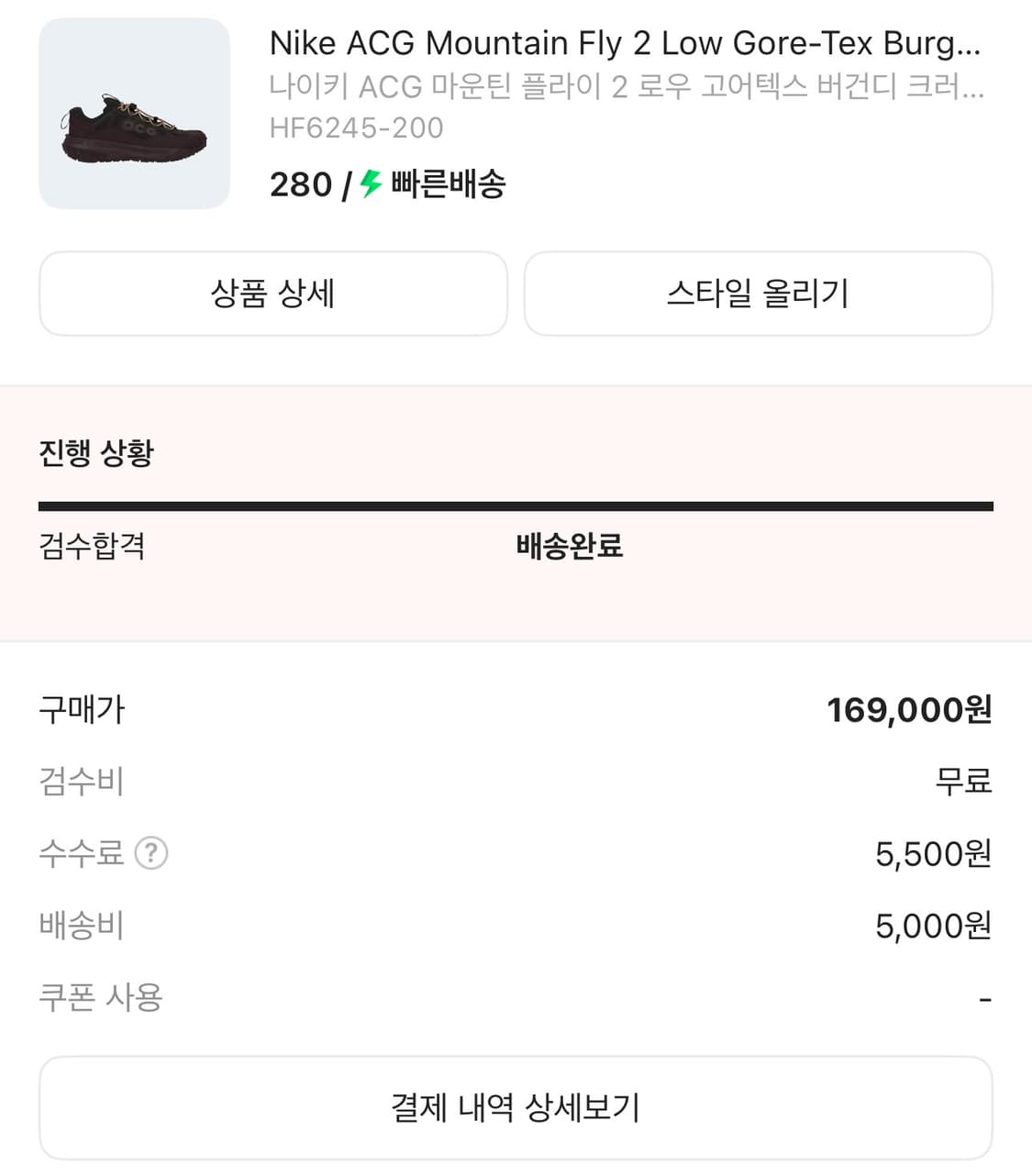The image size is (1032, 1176).
Task: Click the 5,000원 shipping cost
Action: click(x=933, y=926)
